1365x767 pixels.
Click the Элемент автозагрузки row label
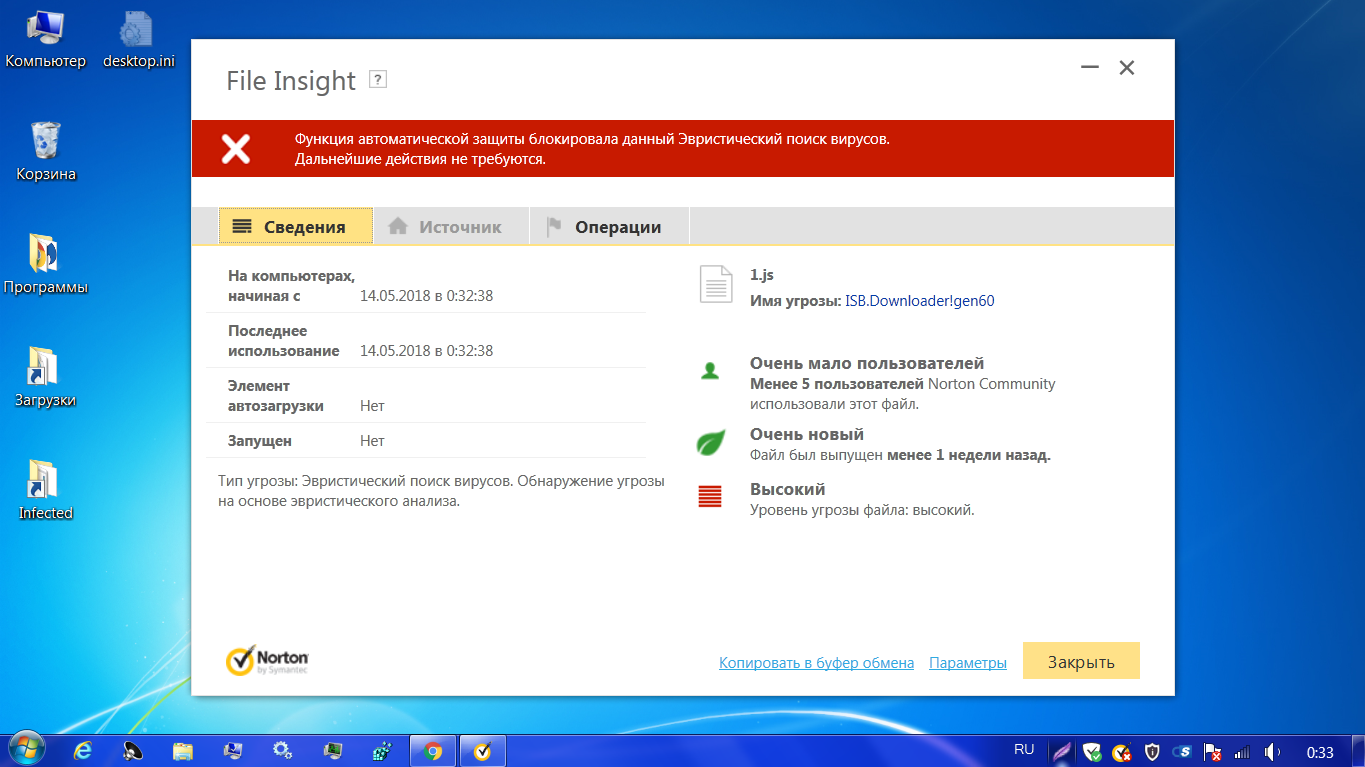click(276, 396)
